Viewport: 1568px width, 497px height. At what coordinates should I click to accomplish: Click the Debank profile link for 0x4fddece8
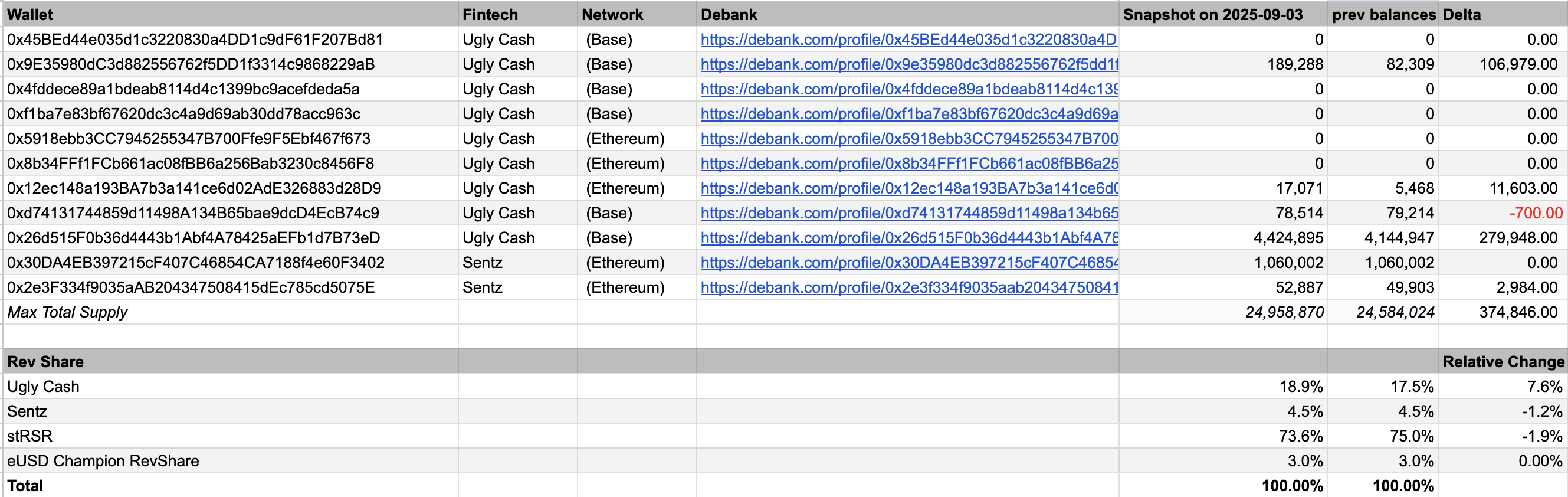coord(908,90)
